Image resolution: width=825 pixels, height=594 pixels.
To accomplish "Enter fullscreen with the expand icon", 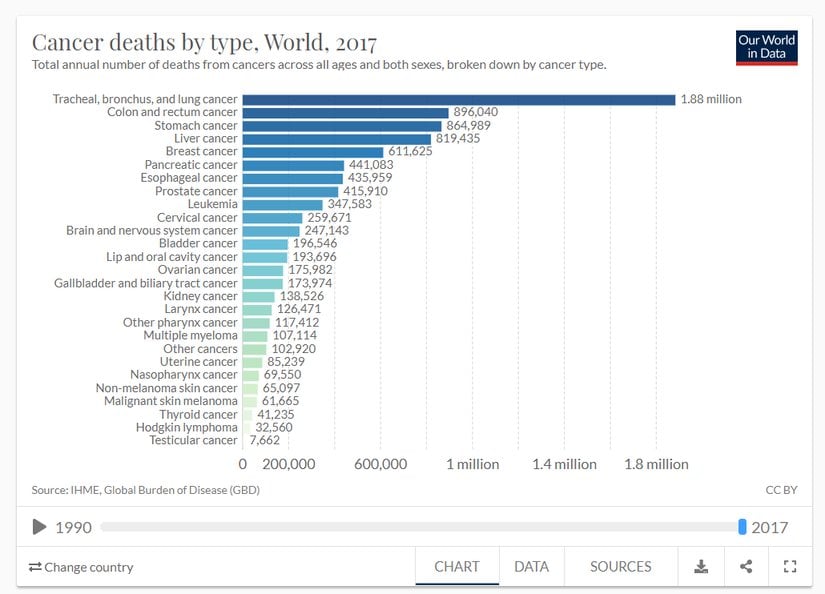I will pyautogui.click(x=790, y=566).
